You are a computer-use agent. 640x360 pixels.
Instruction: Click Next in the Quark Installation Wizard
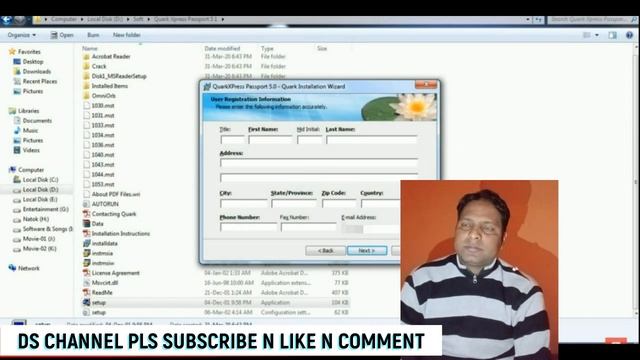point(367,251)
